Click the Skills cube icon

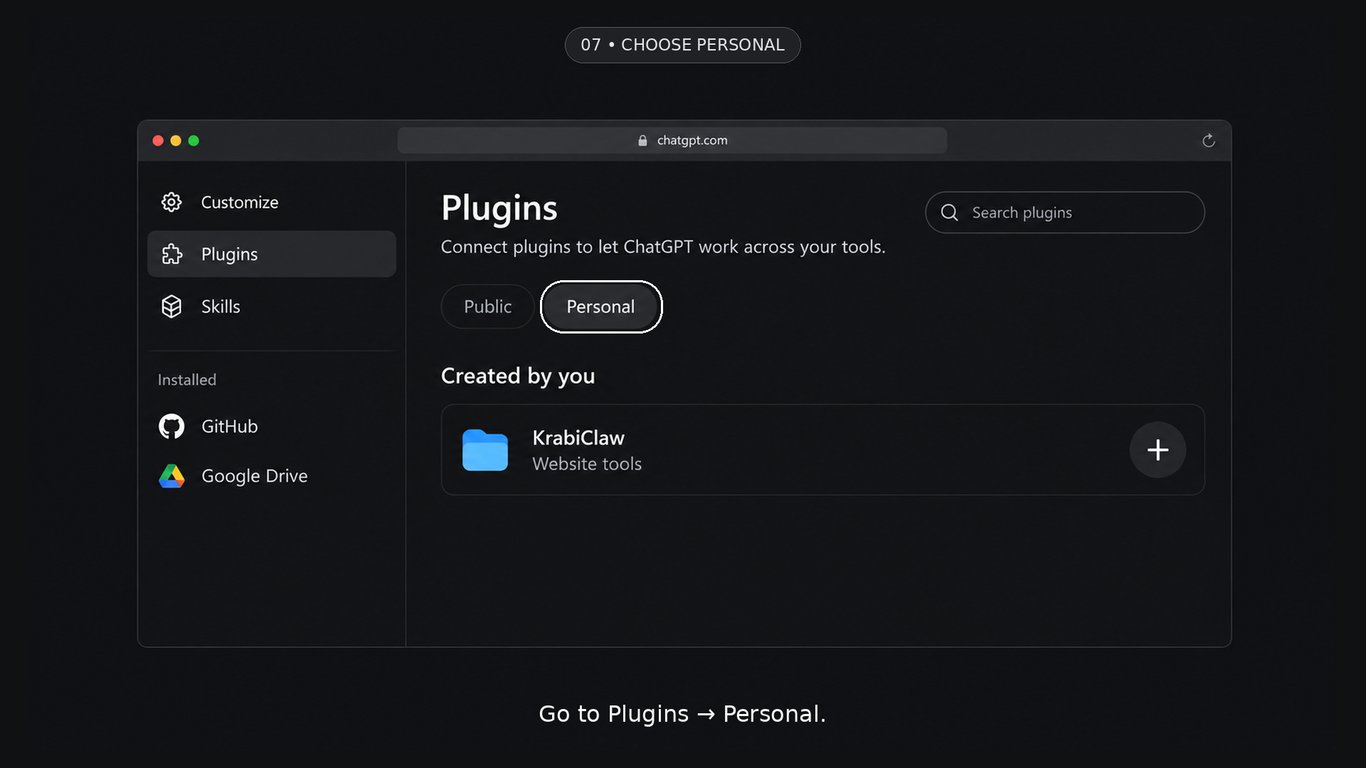(x=172, y=306)
